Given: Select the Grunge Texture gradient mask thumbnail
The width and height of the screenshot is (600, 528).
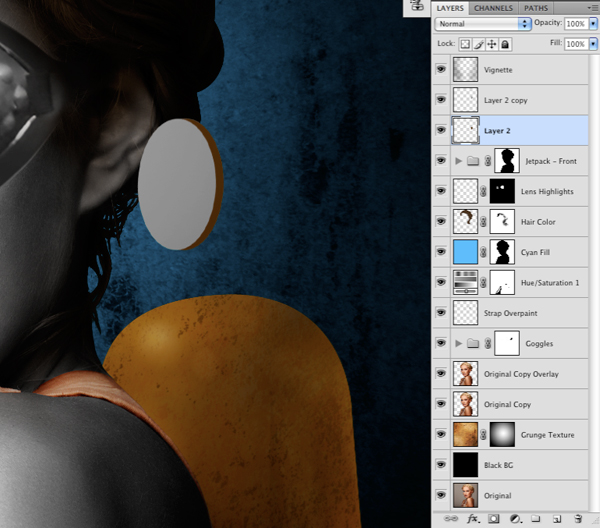Looking at the screenshot, I should [x=502, y=434].
